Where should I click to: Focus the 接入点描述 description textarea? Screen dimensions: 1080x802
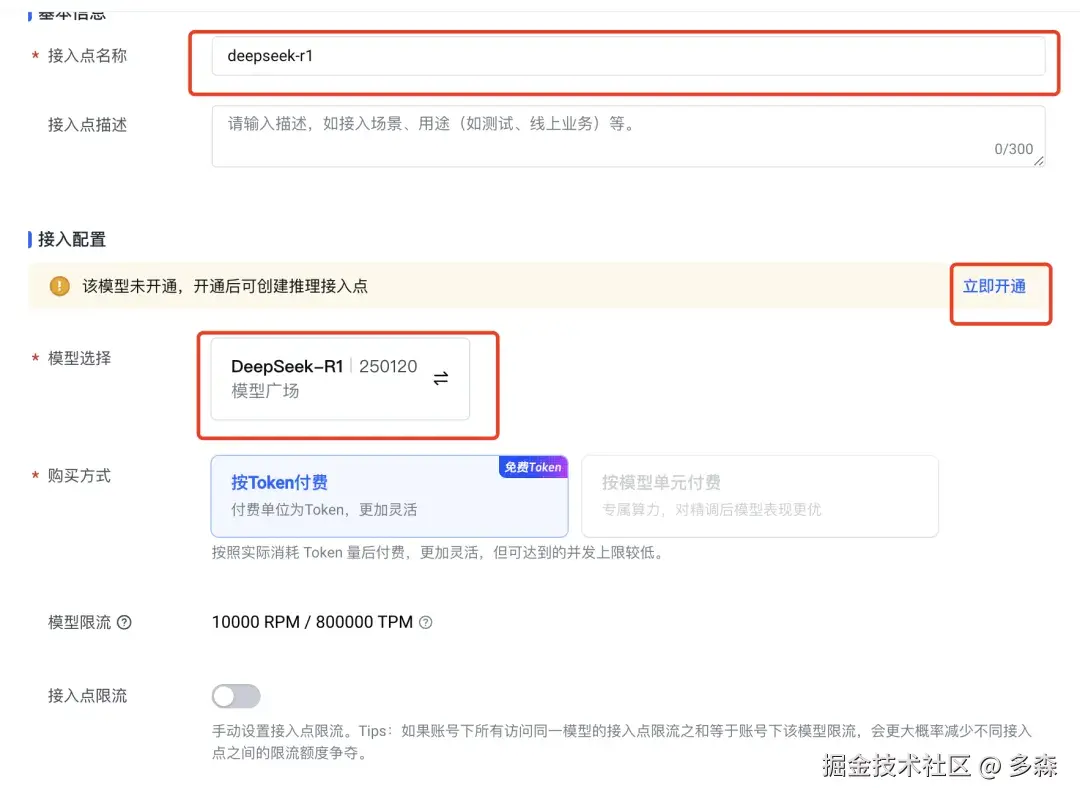tap(628, 136)
